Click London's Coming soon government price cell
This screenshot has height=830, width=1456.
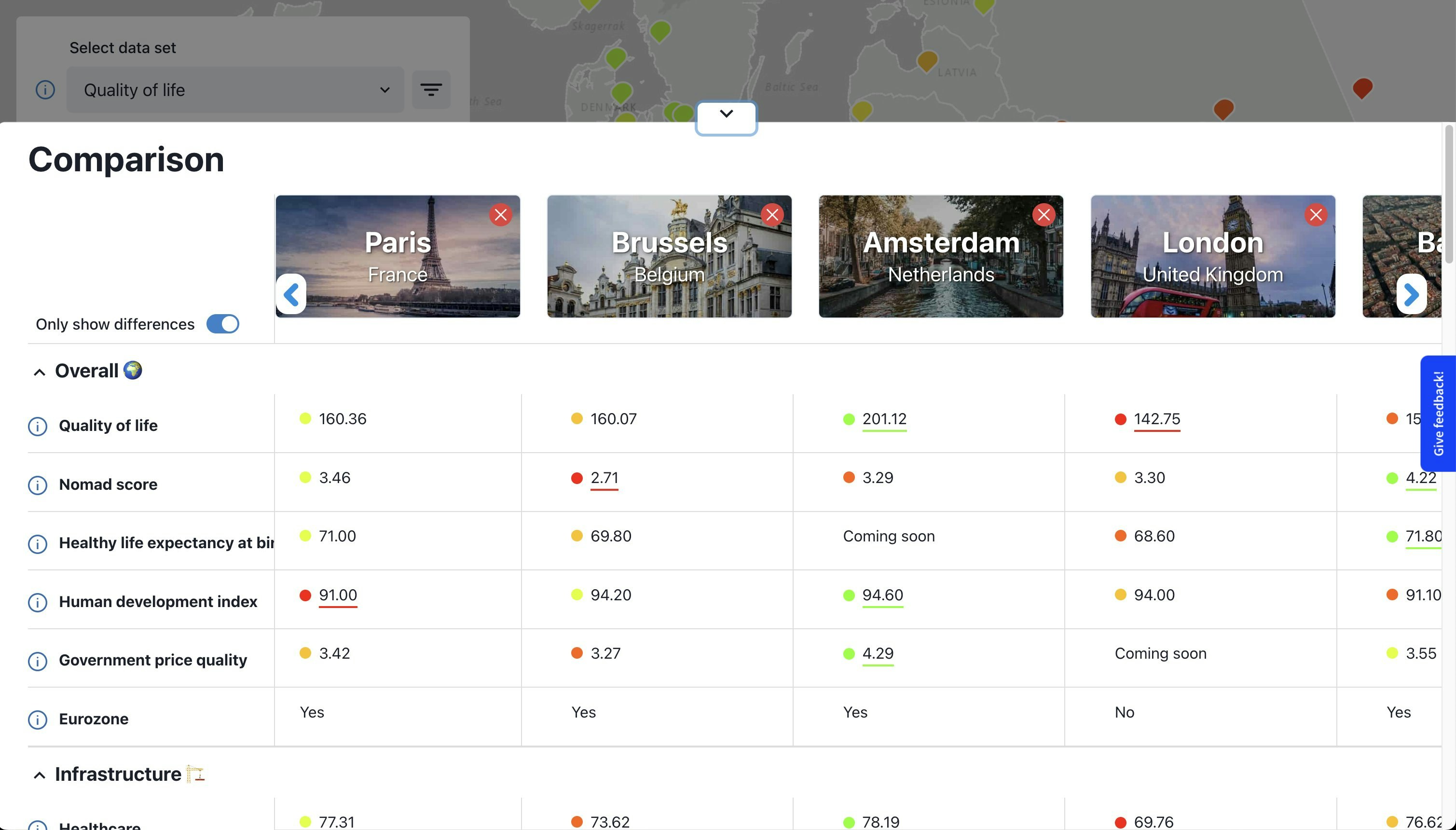coord(1160,653)
